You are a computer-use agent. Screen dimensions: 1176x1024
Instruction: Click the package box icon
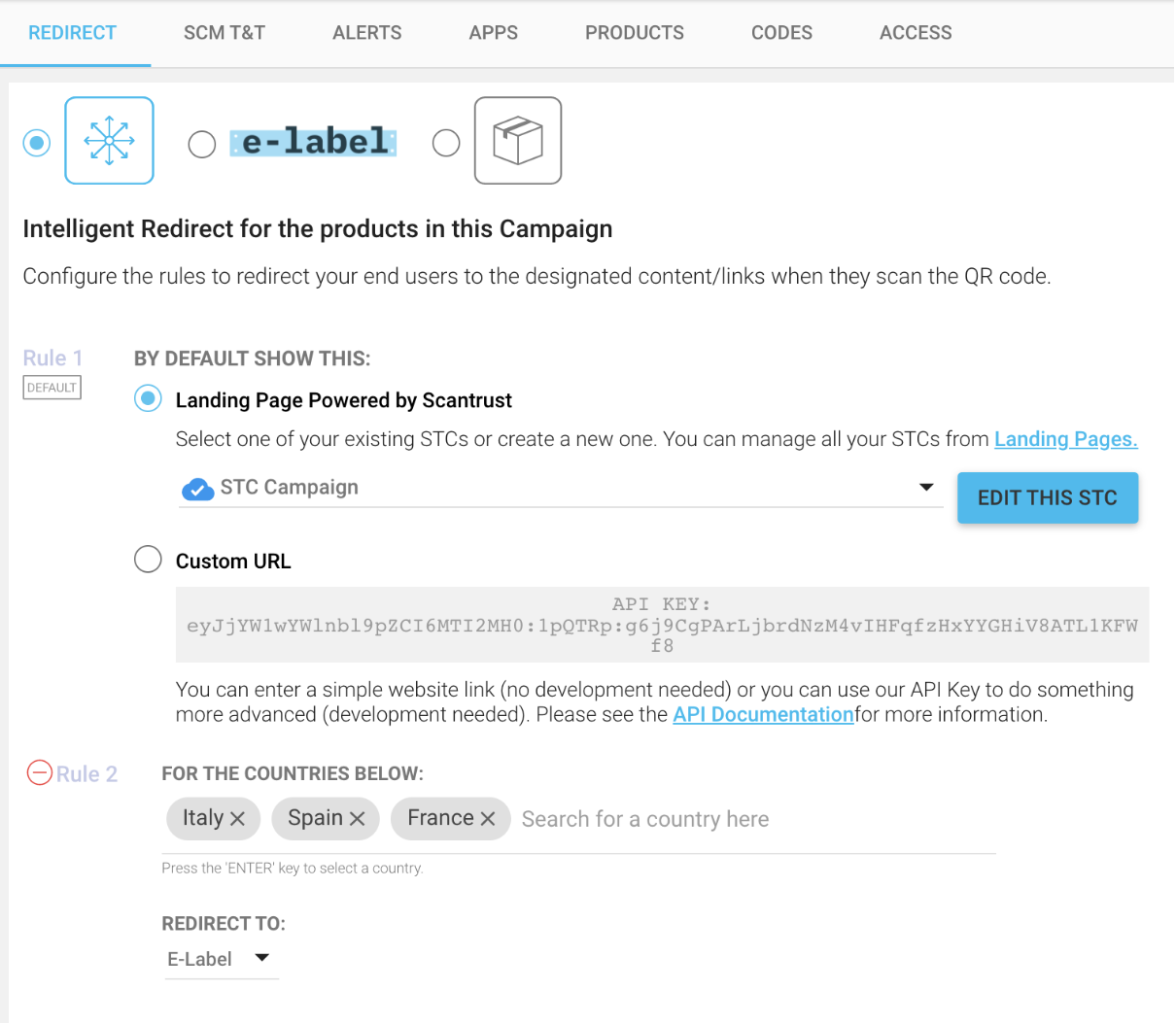[x=518, y=141]
